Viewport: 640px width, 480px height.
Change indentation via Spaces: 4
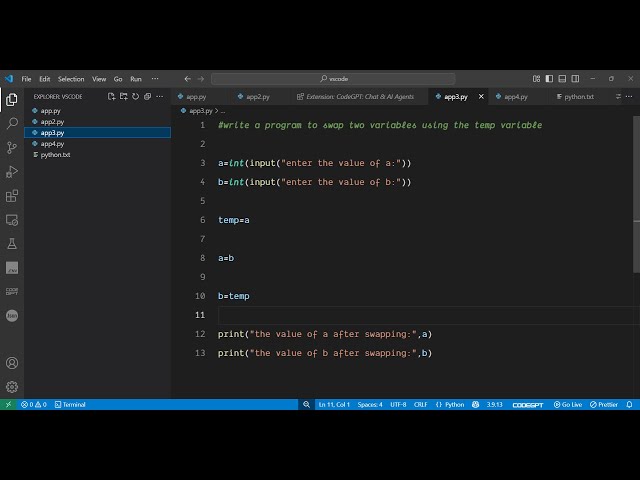tap(370, 404)
